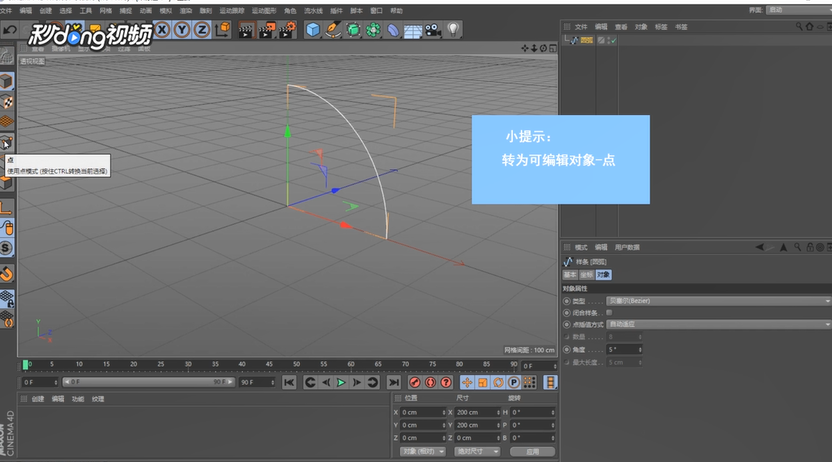This screenshot has height=462, width=832.
Task: Toggle the Z axis lock
Action: click(202, 30)
